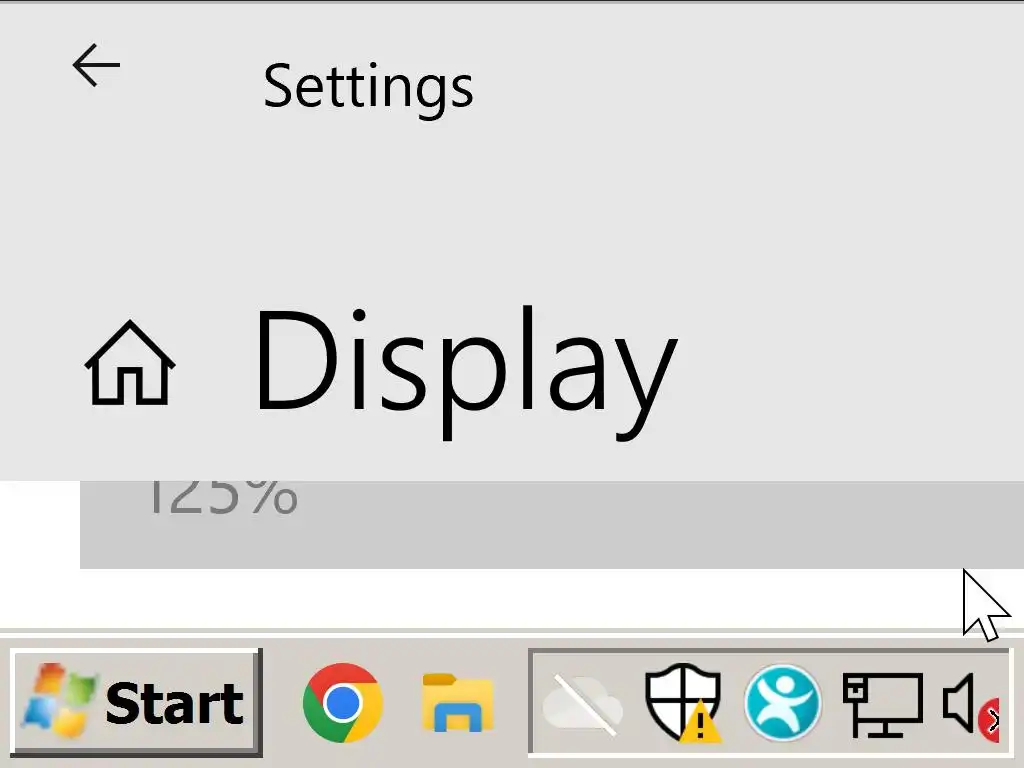The height and width of the screenshot is (768, 1024).
Task: Open Windows Security shield tray icon
Action: [x=683, y=703]
